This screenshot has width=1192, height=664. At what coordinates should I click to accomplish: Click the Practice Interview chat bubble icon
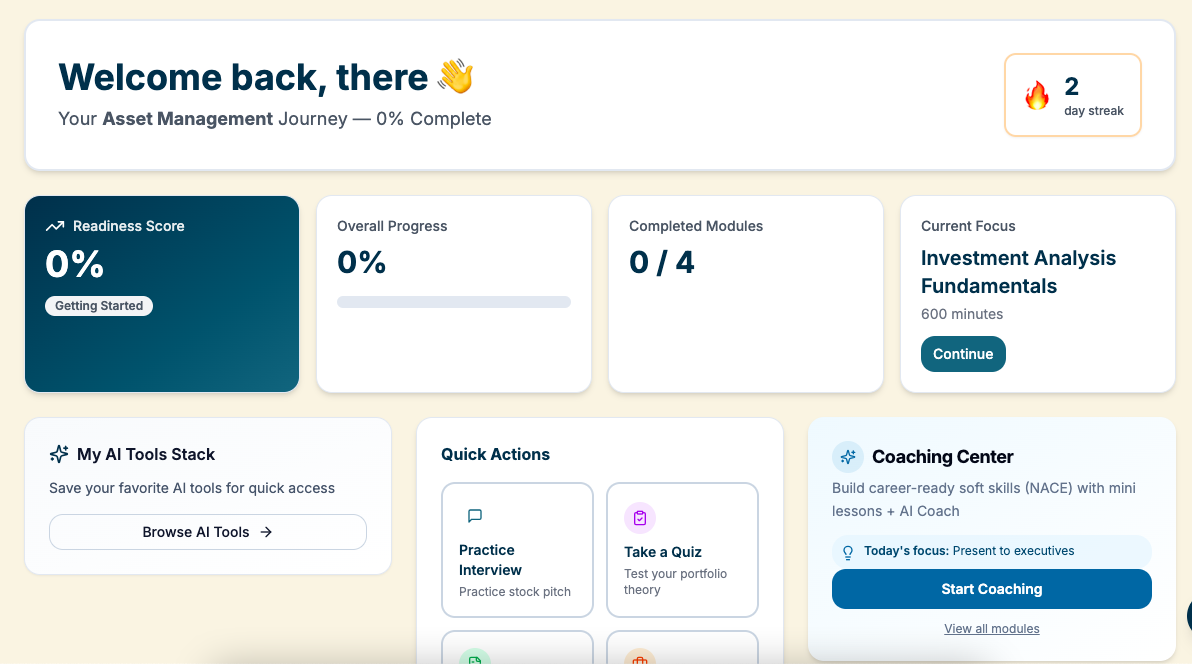[475, 516]
